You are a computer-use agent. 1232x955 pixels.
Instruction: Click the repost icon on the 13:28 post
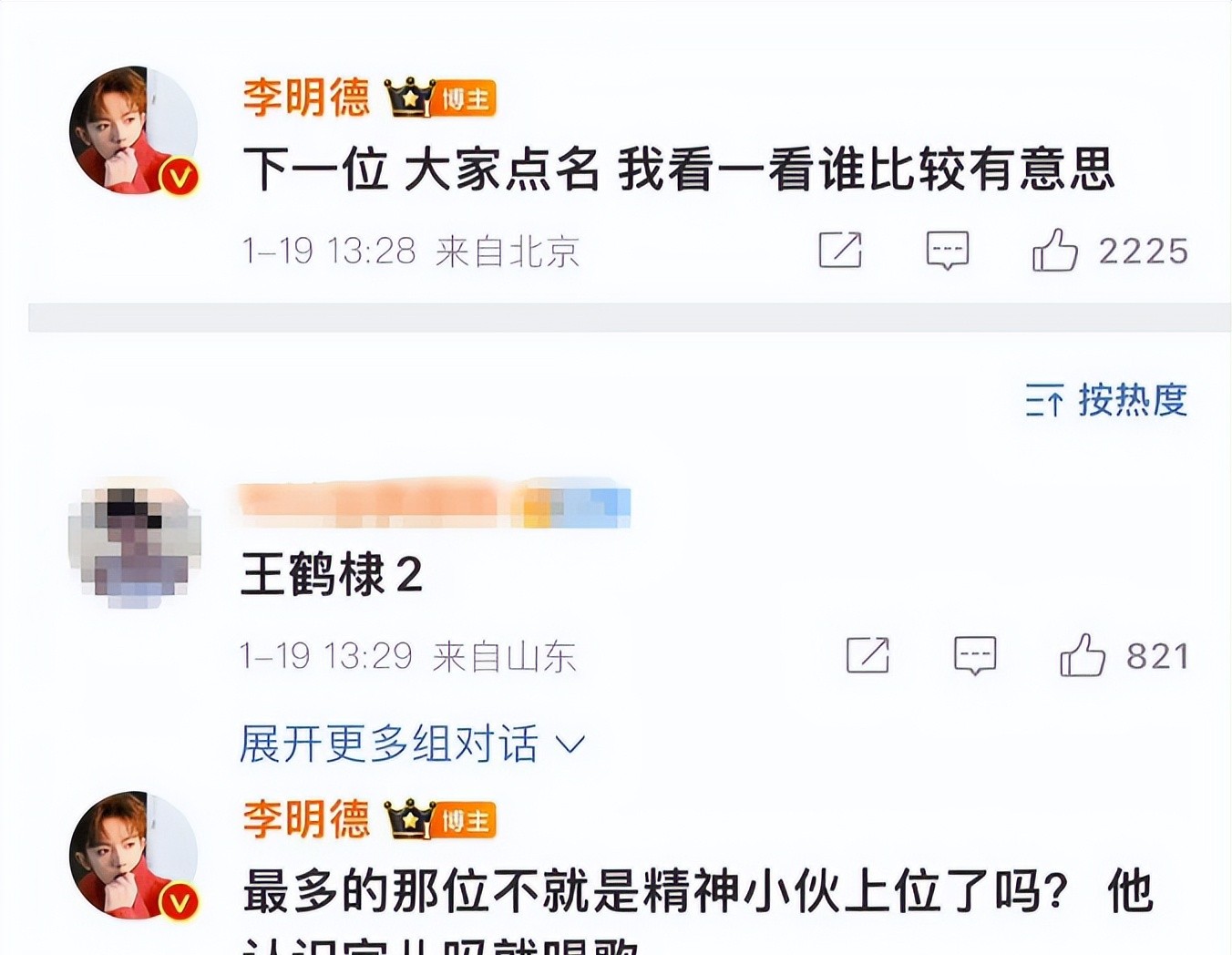(840, 250)
